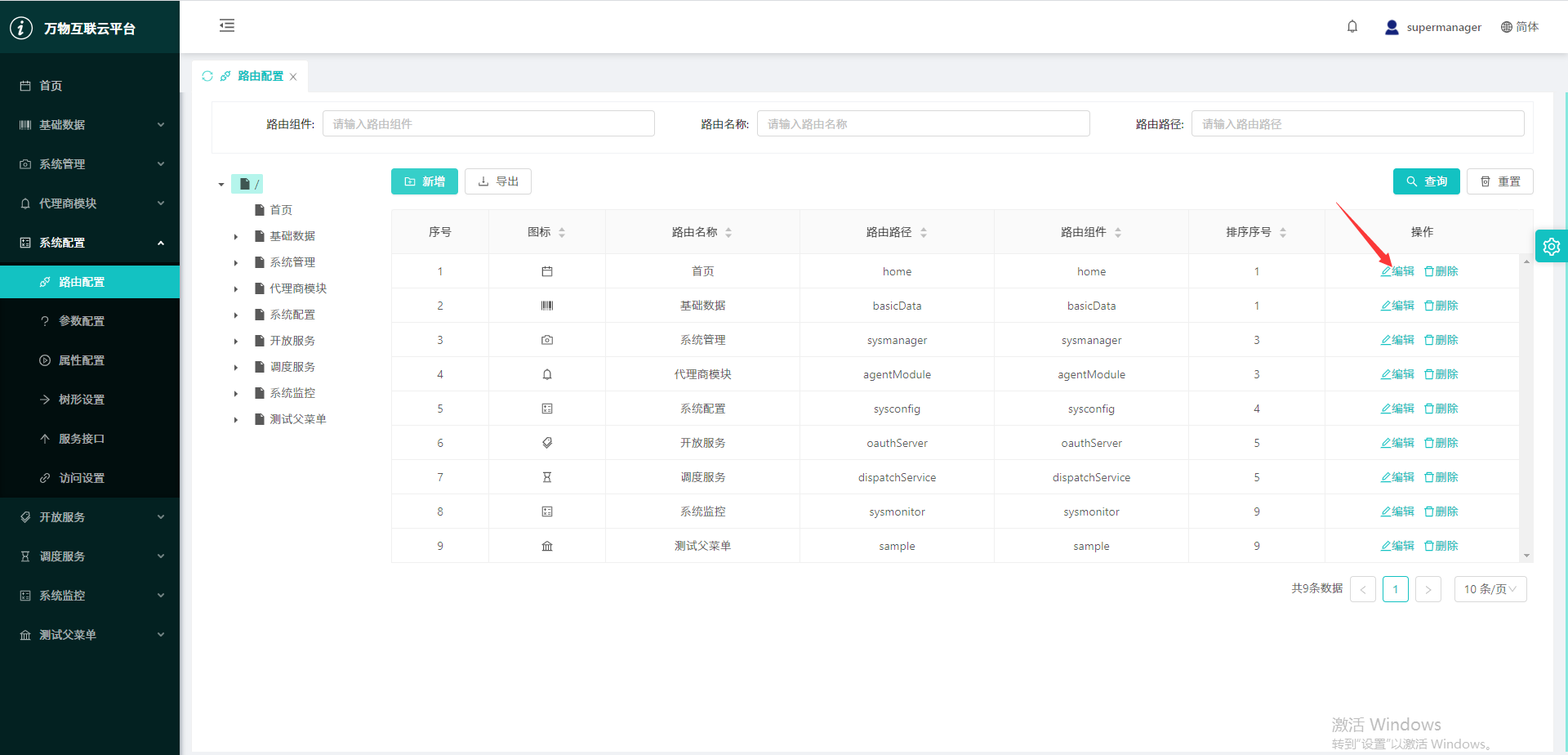
Task: Edit the 基础数据 route row
Action: coord(1397,306)
